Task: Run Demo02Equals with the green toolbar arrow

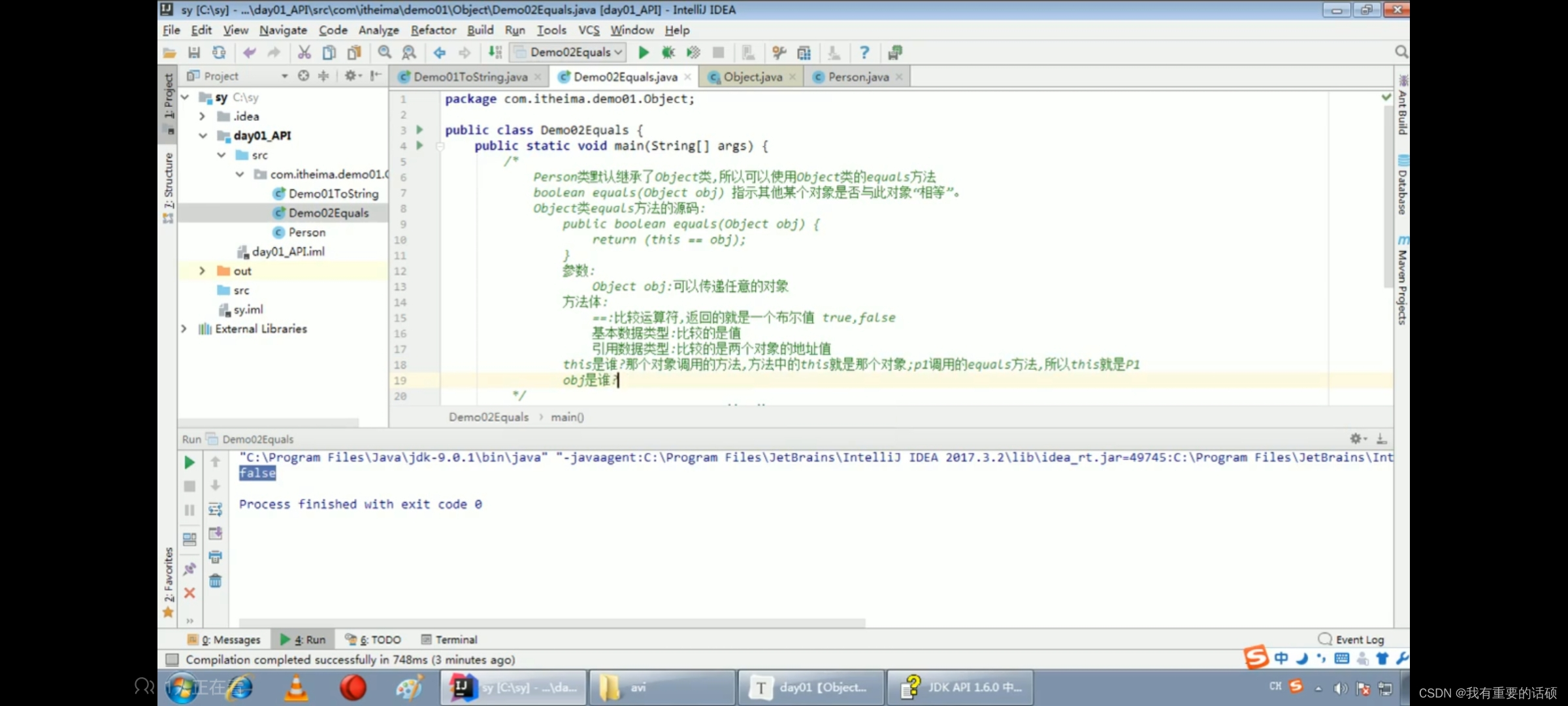Action: [644, 52]
